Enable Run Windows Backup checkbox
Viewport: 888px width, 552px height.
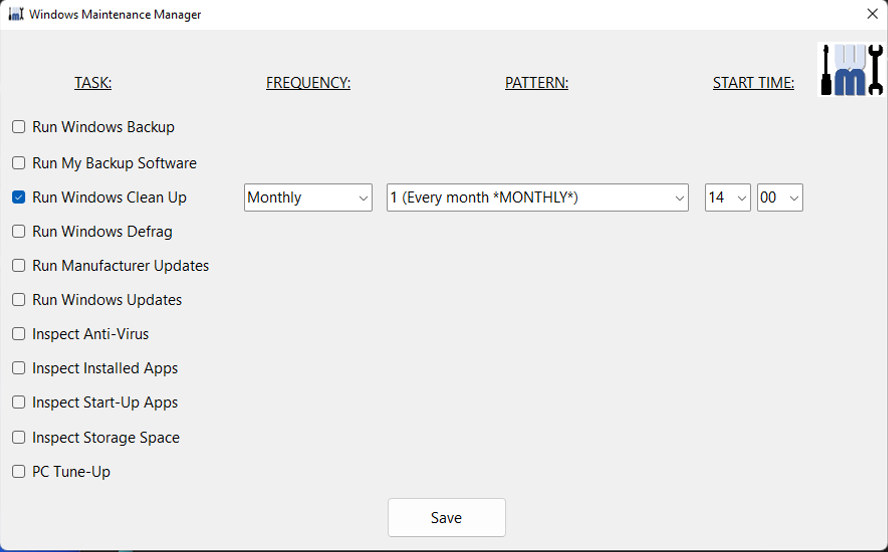(x=19, y=127)
